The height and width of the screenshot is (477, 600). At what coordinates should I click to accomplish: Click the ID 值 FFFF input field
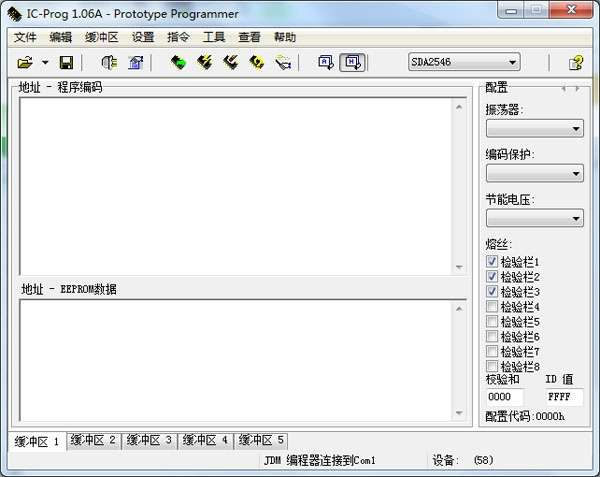click(x=564, y=397)
